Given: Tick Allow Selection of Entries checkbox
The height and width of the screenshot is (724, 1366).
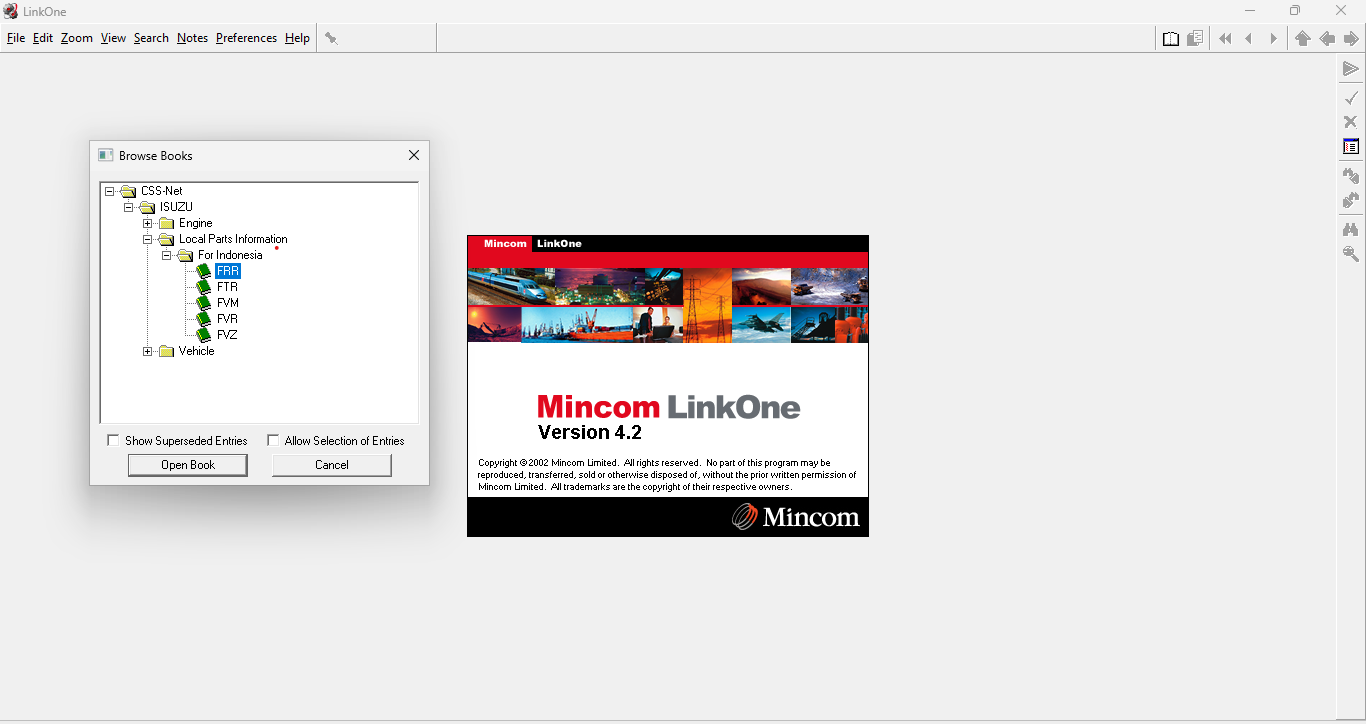Looking at the screenshot, I should [273, 440].
